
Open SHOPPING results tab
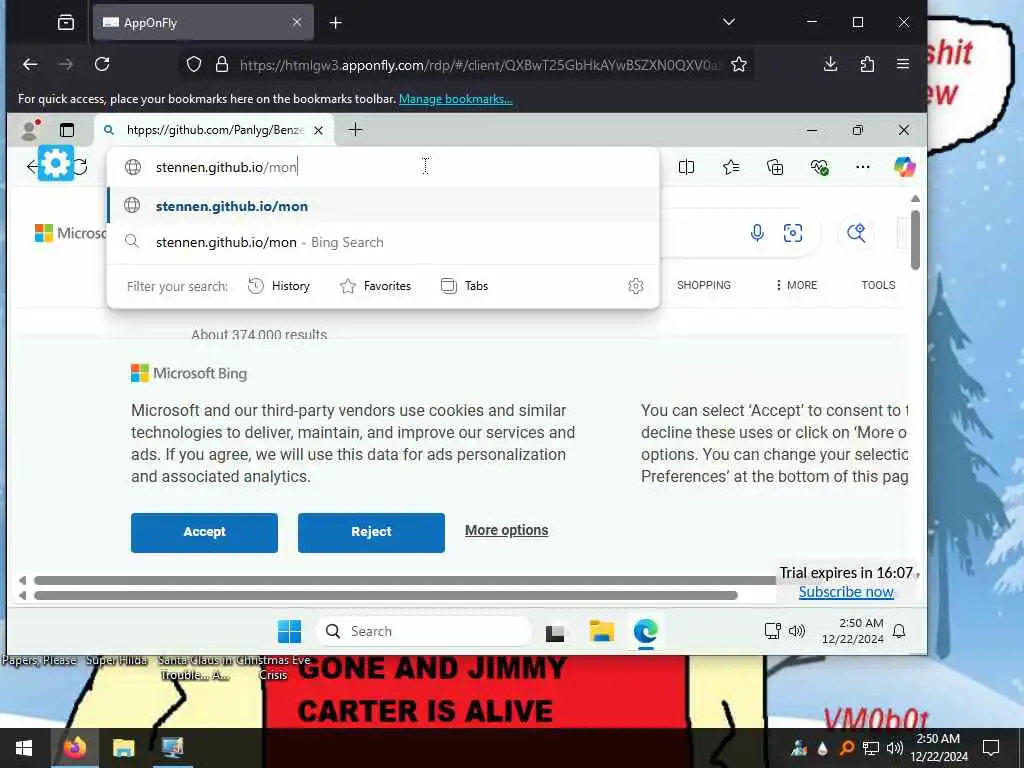point(704,285)
